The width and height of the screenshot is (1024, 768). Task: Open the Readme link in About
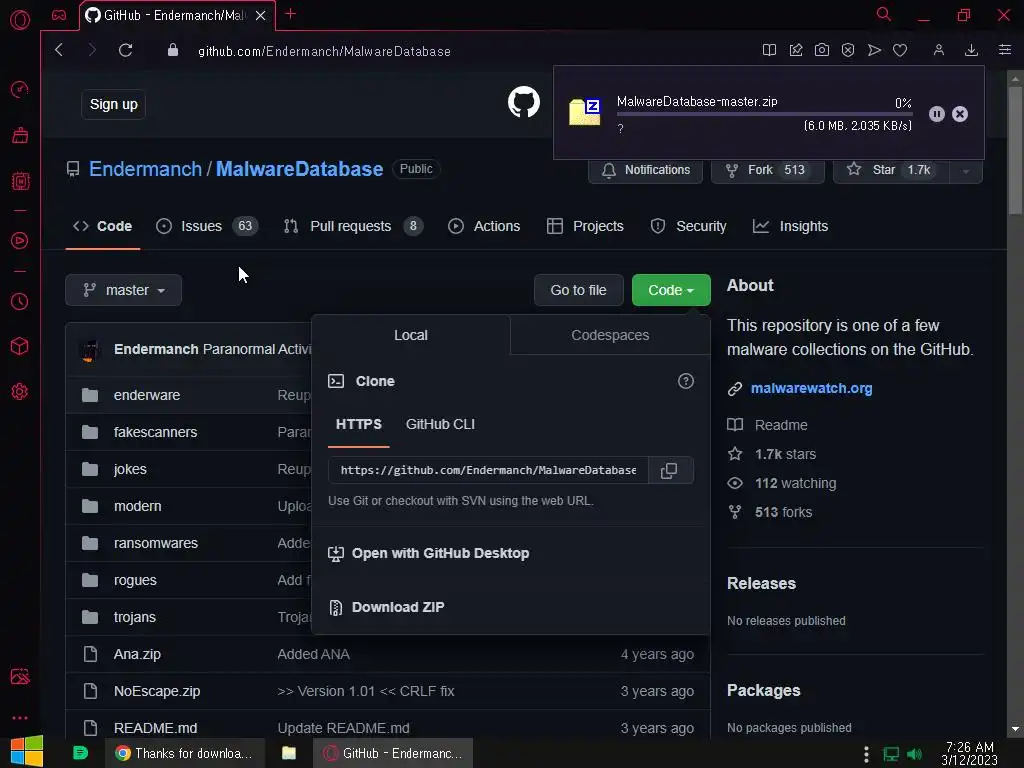(781, 425)
